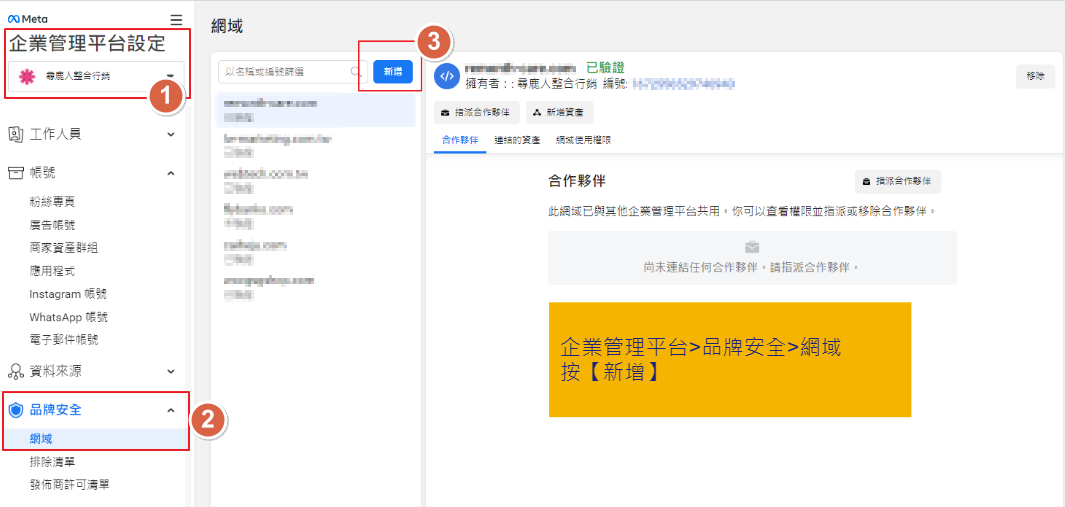Viewport: 1065px width, 507px height.
Task: Click into the domain filter search field
Action: click(x=285, y=72)
